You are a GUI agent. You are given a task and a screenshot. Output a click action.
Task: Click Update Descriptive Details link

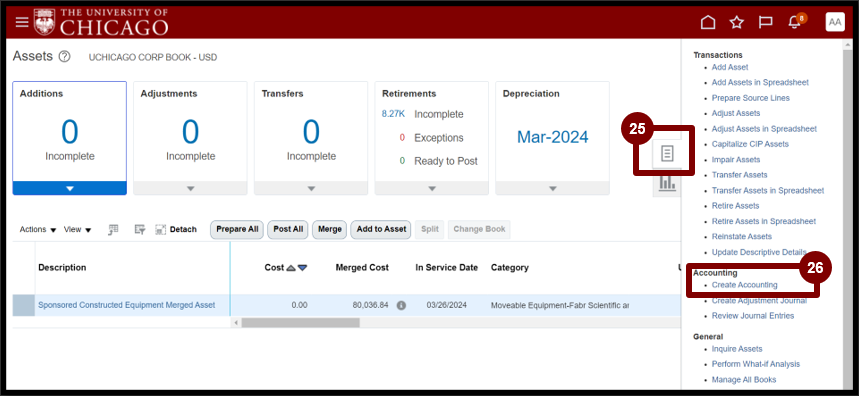click(759, 252)
